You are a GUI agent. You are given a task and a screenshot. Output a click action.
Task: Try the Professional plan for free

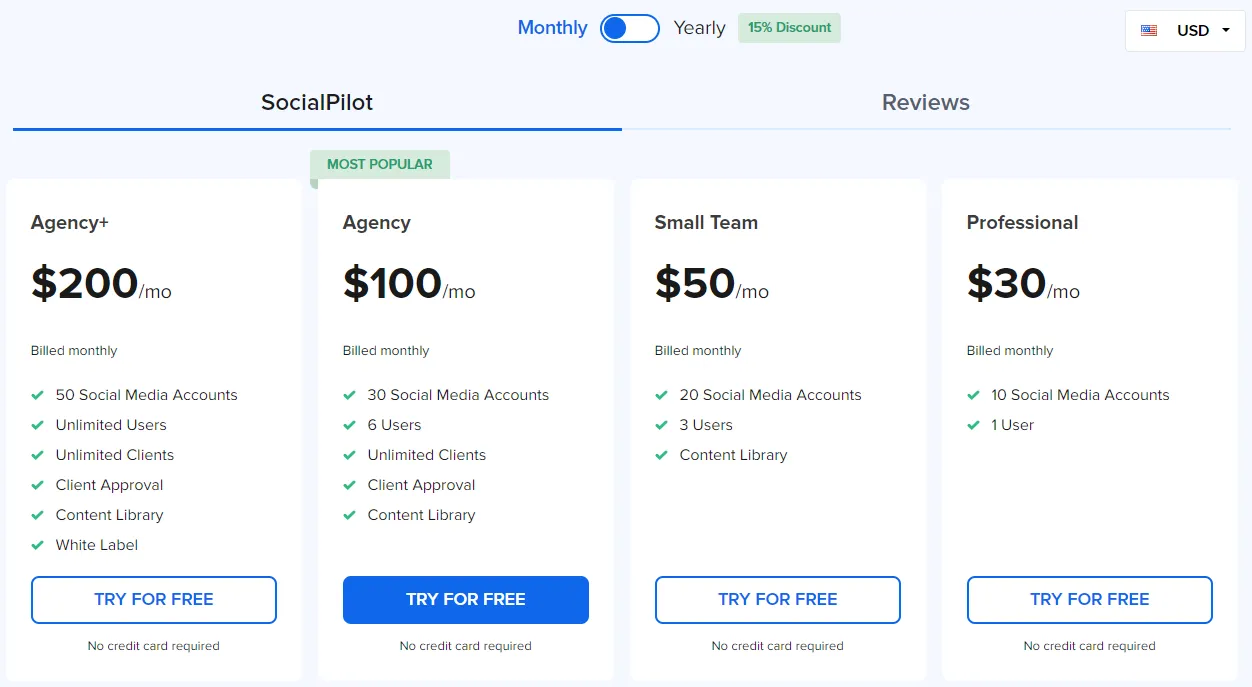[1089, 599]
